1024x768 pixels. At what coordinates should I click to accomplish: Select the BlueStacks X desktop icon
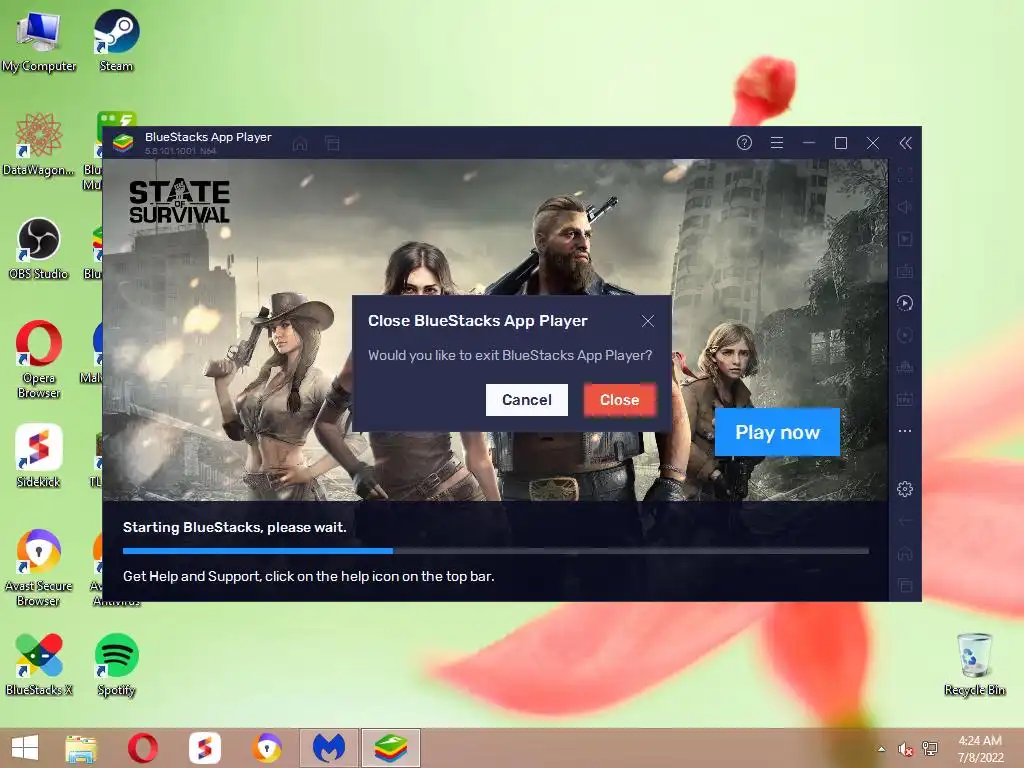39,664
